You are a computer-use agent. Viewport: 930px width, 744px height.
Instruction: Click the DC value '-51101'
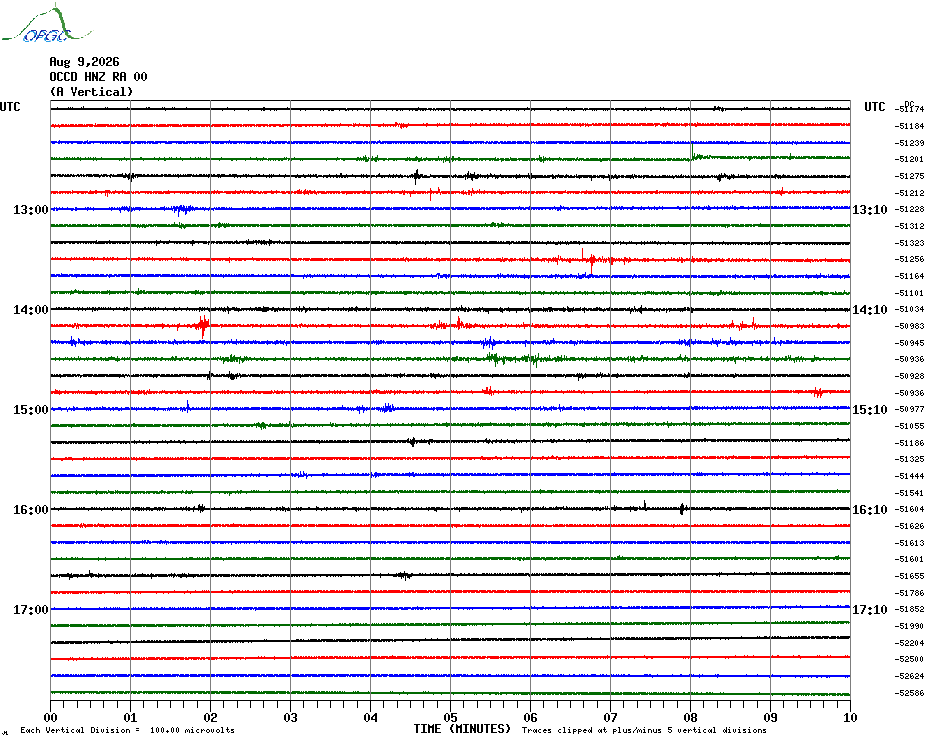pos(910,292)
